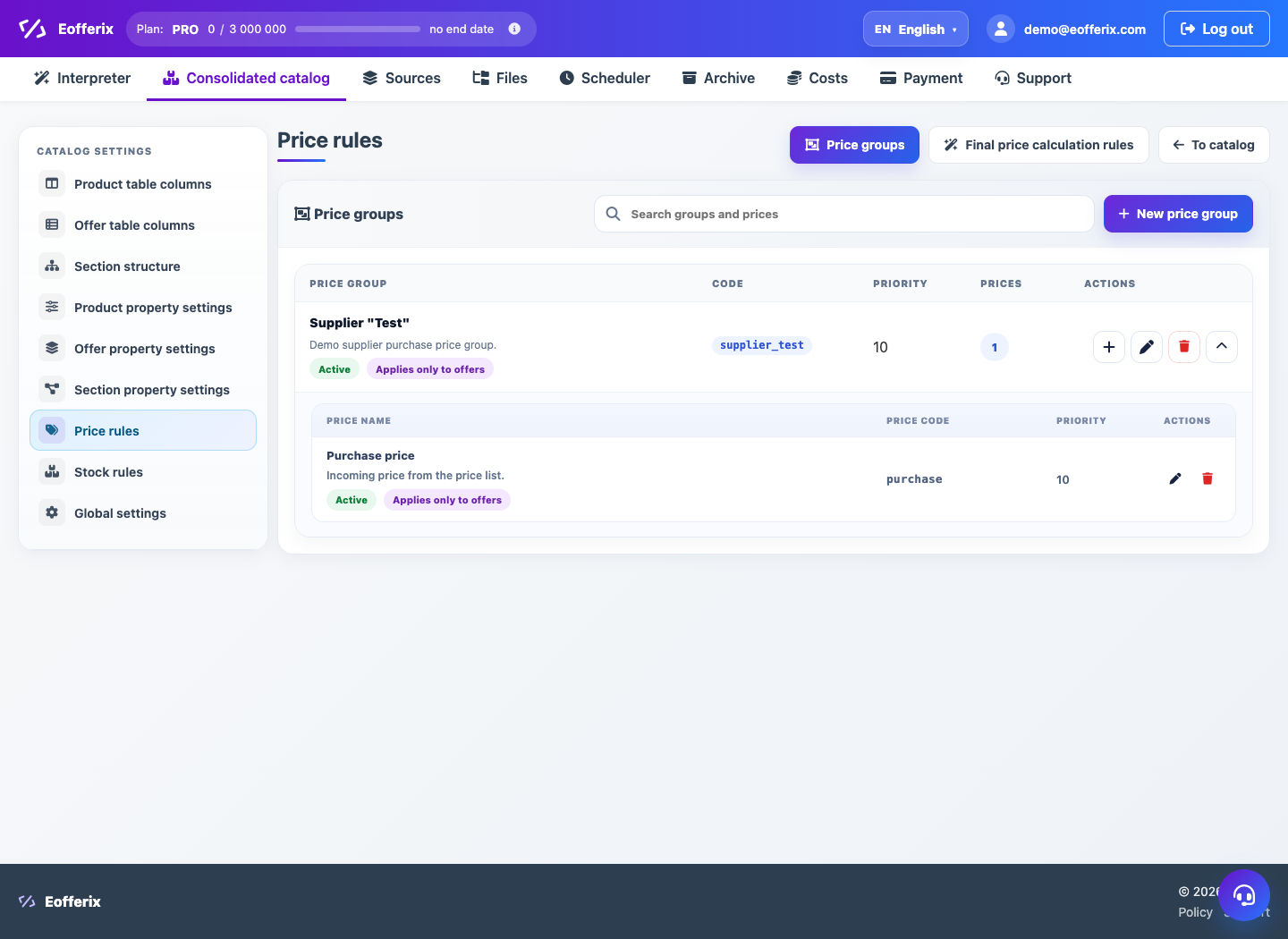Click the Price groups heading icon
1288x939 pixels.
coord(302,214)
